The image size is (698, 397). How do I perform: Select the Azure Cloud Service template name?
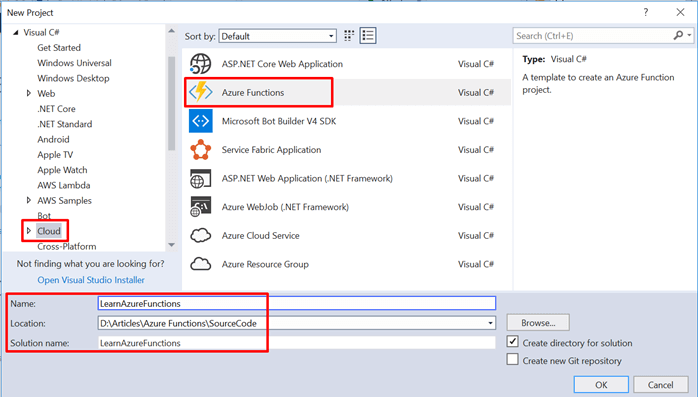(x=260, y=235)
